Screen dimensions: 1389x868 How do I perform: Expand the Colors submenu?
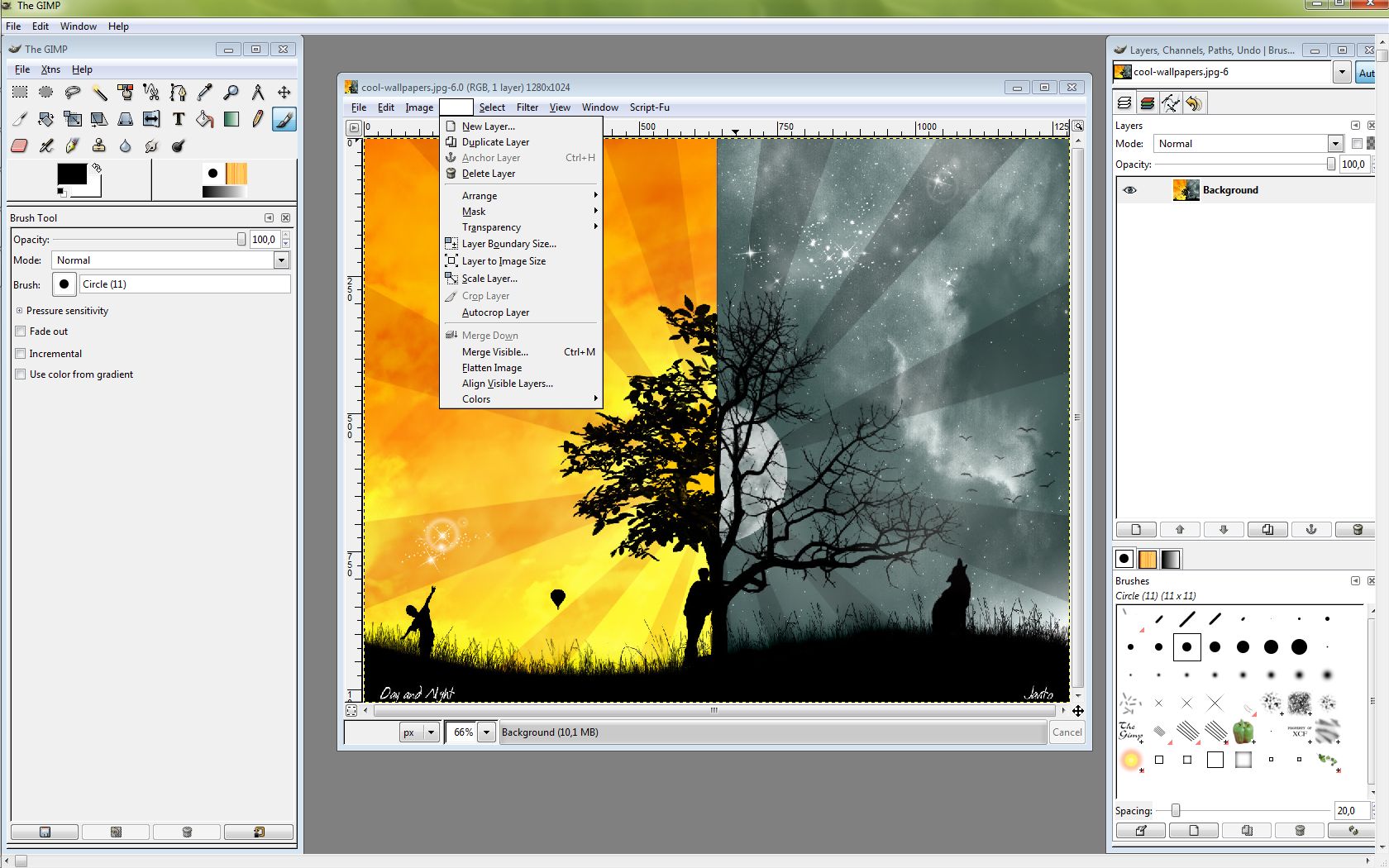pos(521,399)
